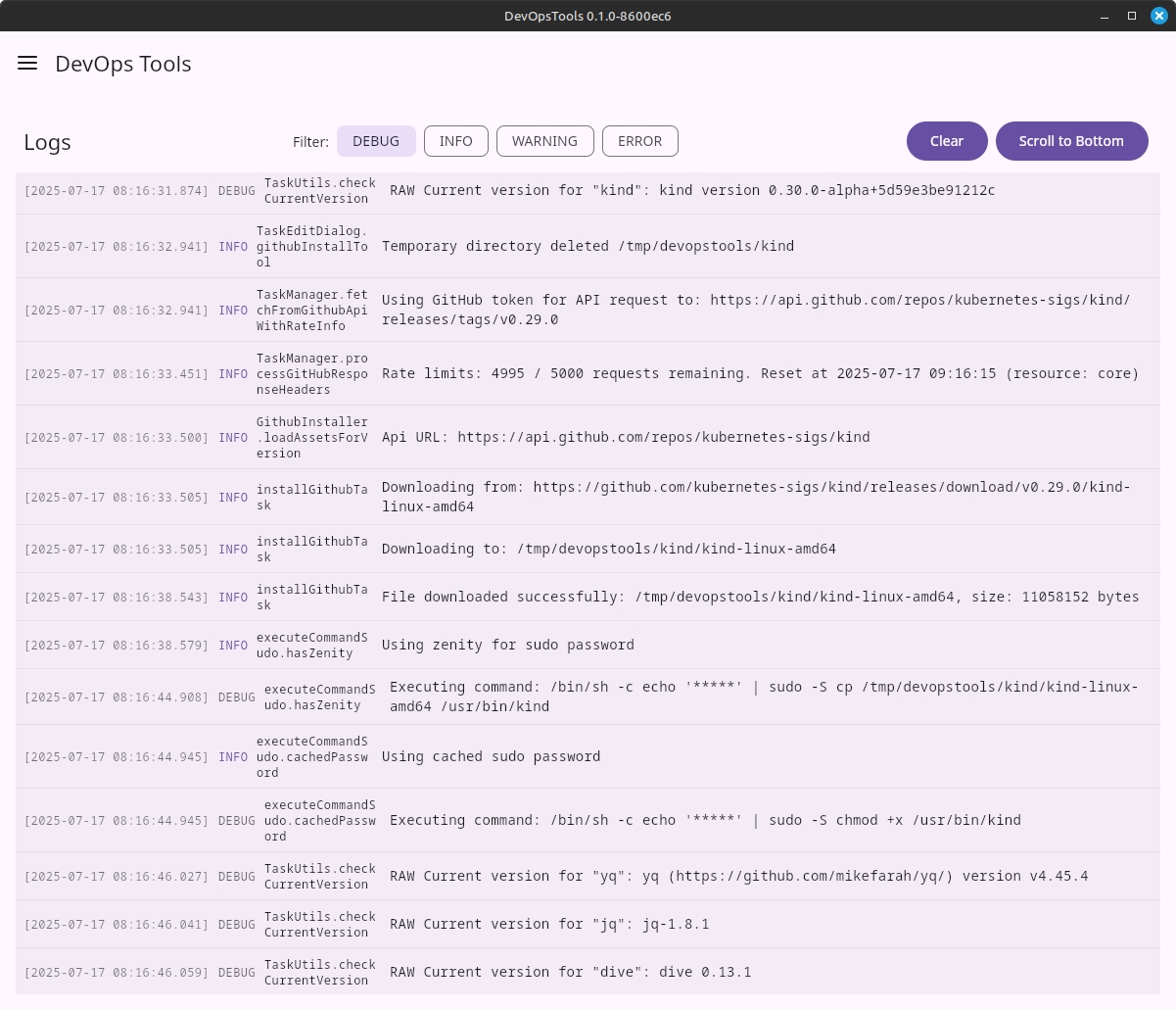This screenshot has height=1010, width=1176.
Task: Click the dive 0.13.1 version log row
Action: pyautogui.click(x=570, y=972)
